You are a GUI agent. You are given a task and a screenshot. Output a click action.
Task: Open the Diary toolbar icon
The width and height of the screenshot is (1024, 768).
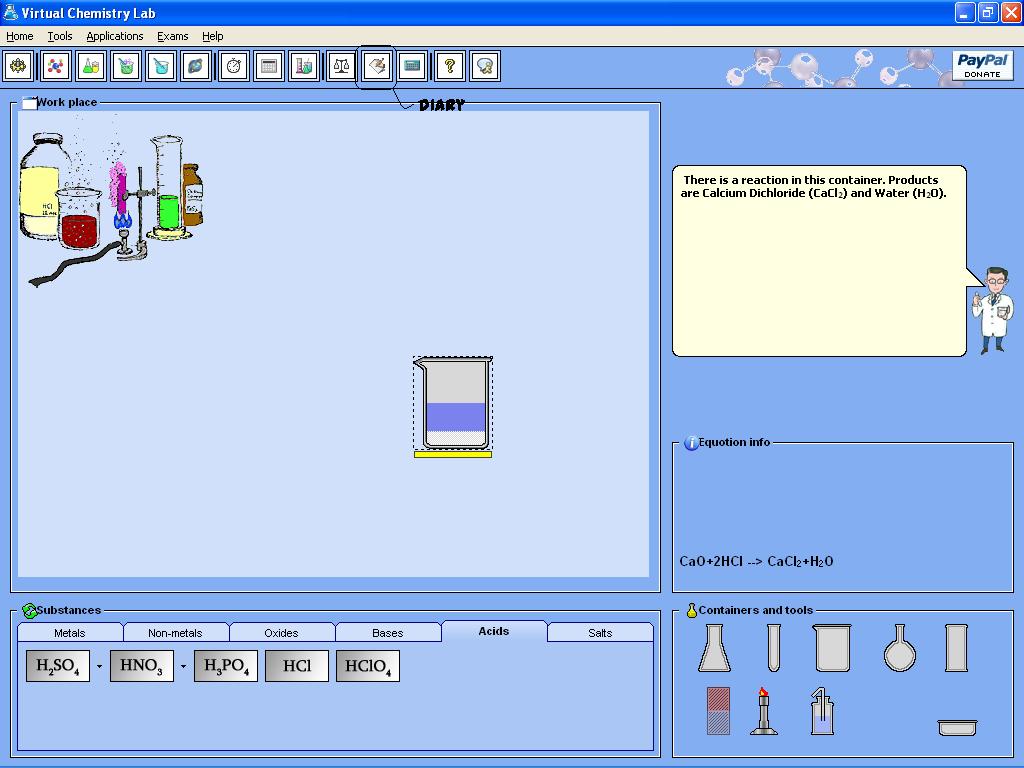pos(377,66)
